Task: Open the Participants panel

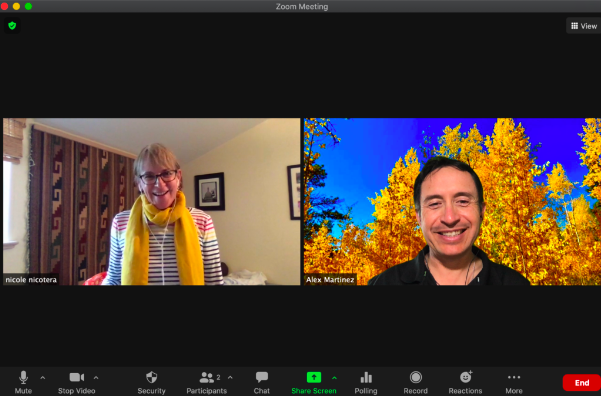Action: (207, 382)
